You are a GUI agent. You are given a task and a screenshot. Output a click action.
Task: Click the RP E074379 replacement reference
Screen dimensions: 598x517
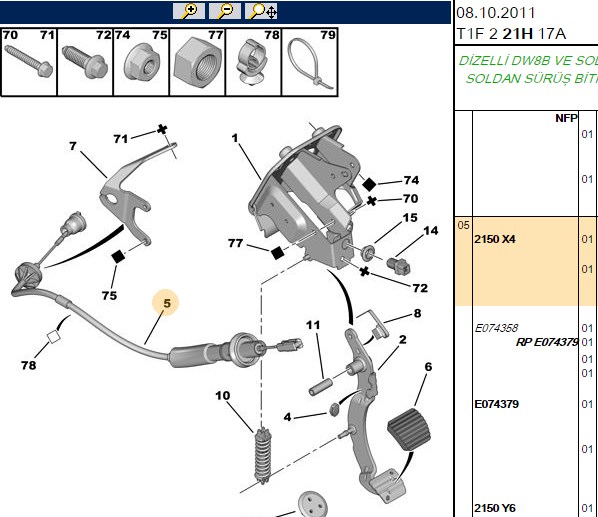547,342
